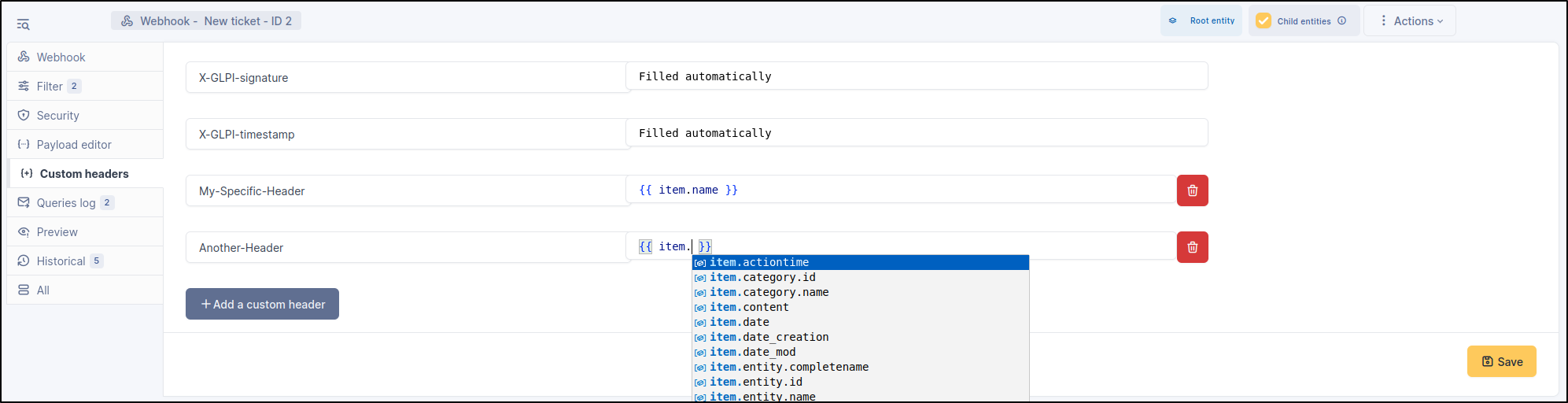Remove Another-Header using its red trash button
The height and width of the screenshot is (403, 1568).
point(1192,247)
